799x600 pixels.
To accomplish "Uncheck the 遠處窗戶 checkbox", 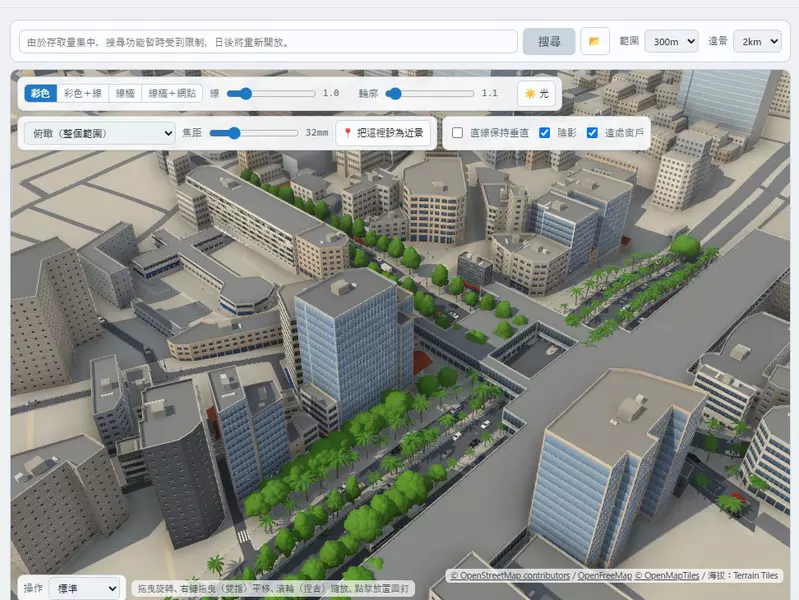I will [592, 133].
